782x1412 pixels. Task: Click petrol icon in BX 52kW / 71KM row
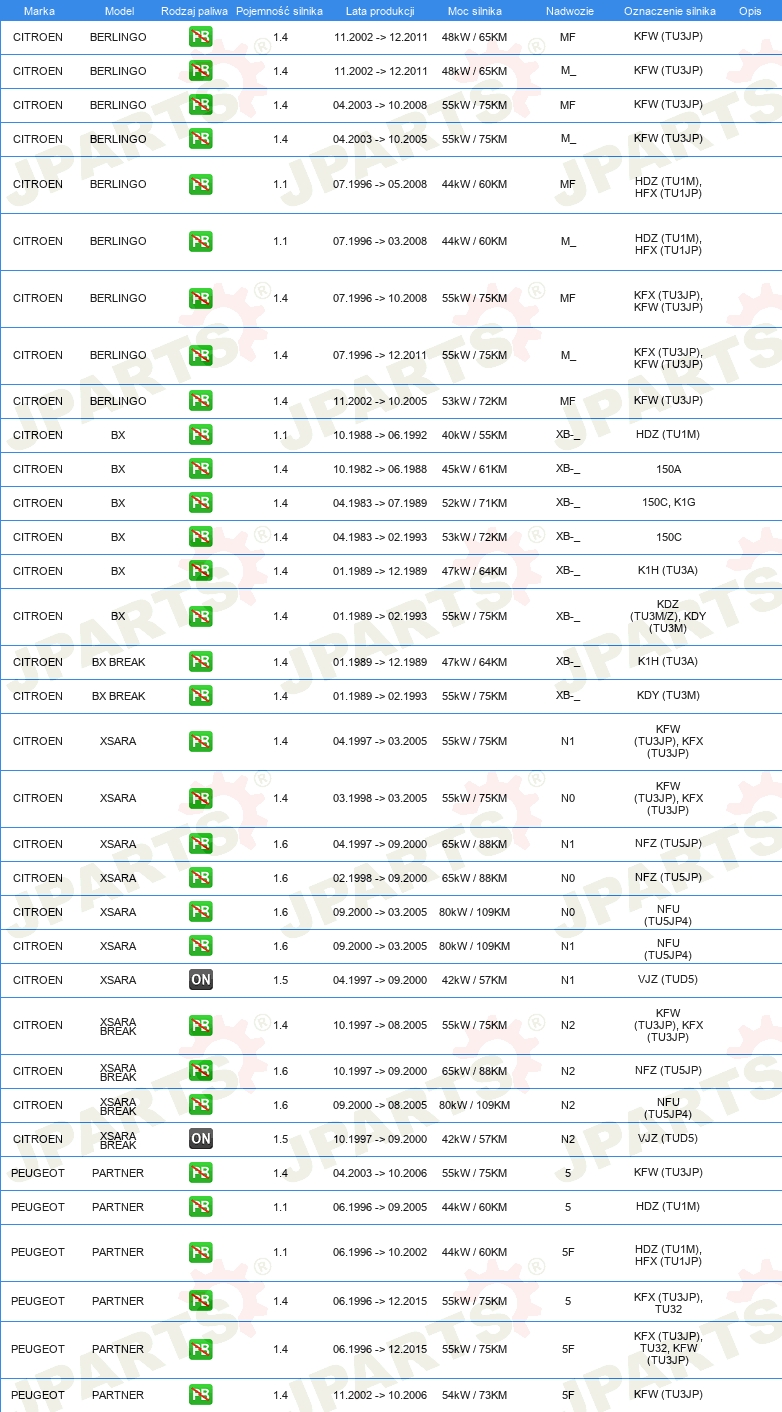(201, 503)
